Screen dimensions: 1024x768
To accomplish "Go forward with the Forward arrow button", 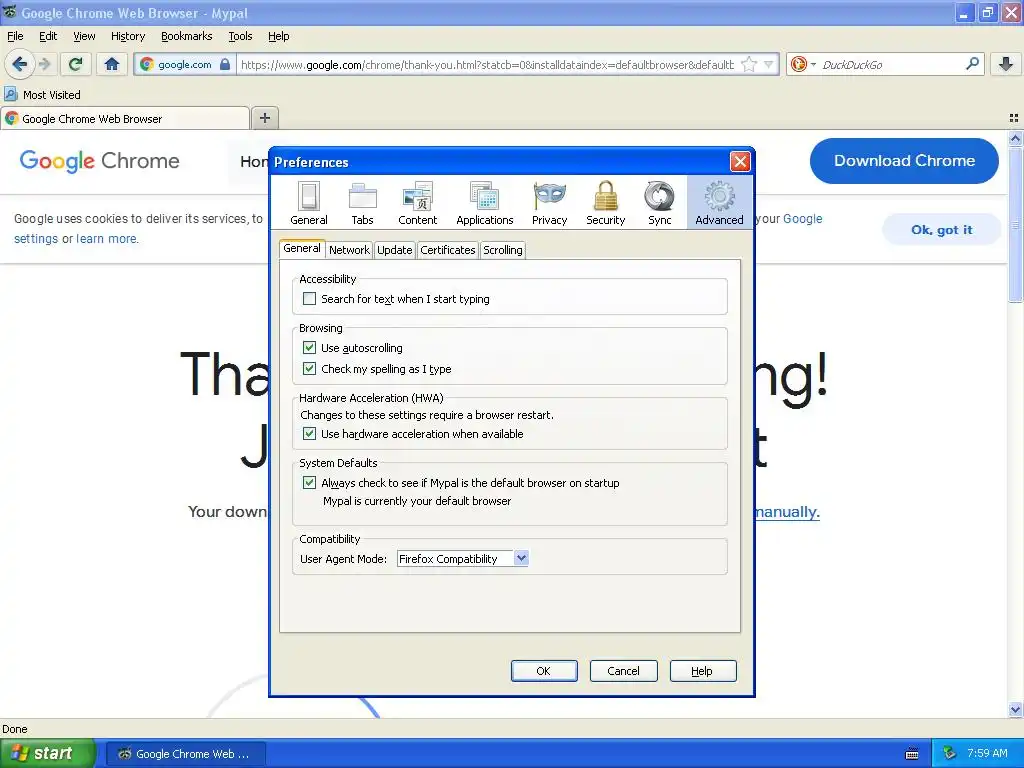I will pyautogui.click(x=44, y=64).
